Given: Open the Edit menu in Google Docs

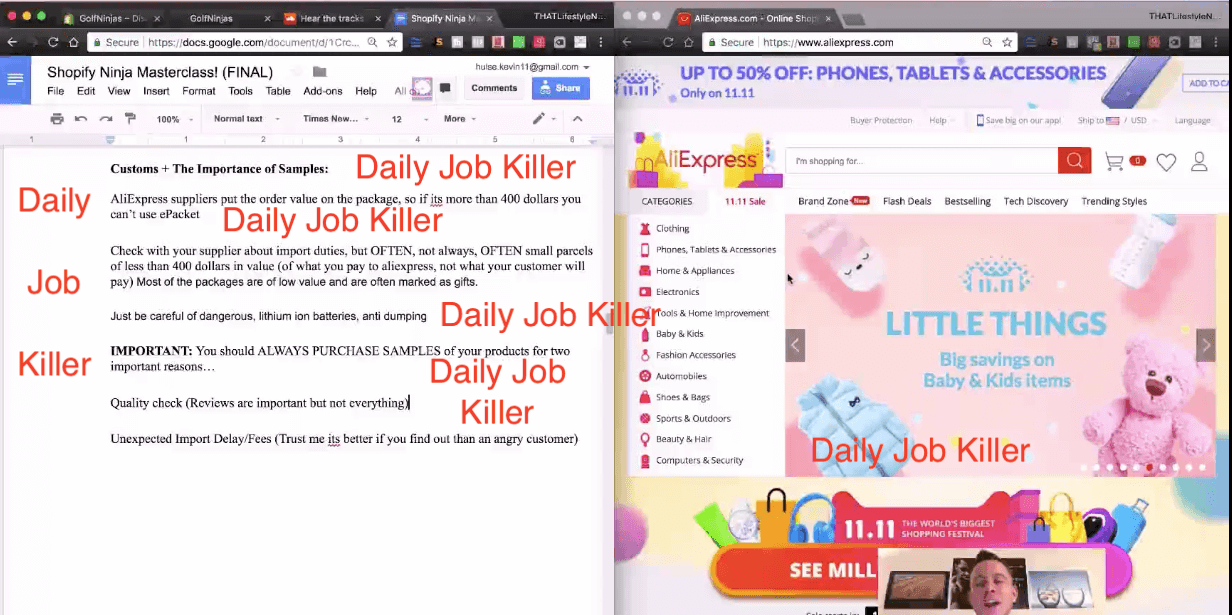Looking at the screenshot, I should point(87,91).
